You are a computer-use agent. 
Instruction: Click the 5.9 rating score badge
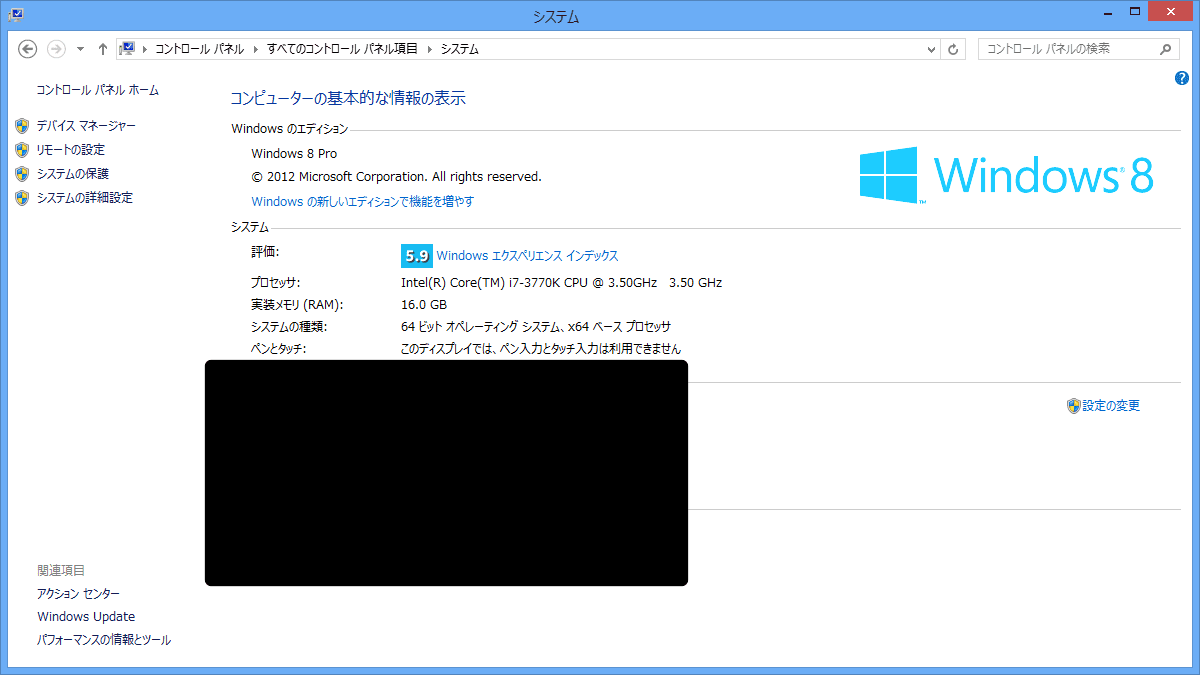[x=416, y=255]
